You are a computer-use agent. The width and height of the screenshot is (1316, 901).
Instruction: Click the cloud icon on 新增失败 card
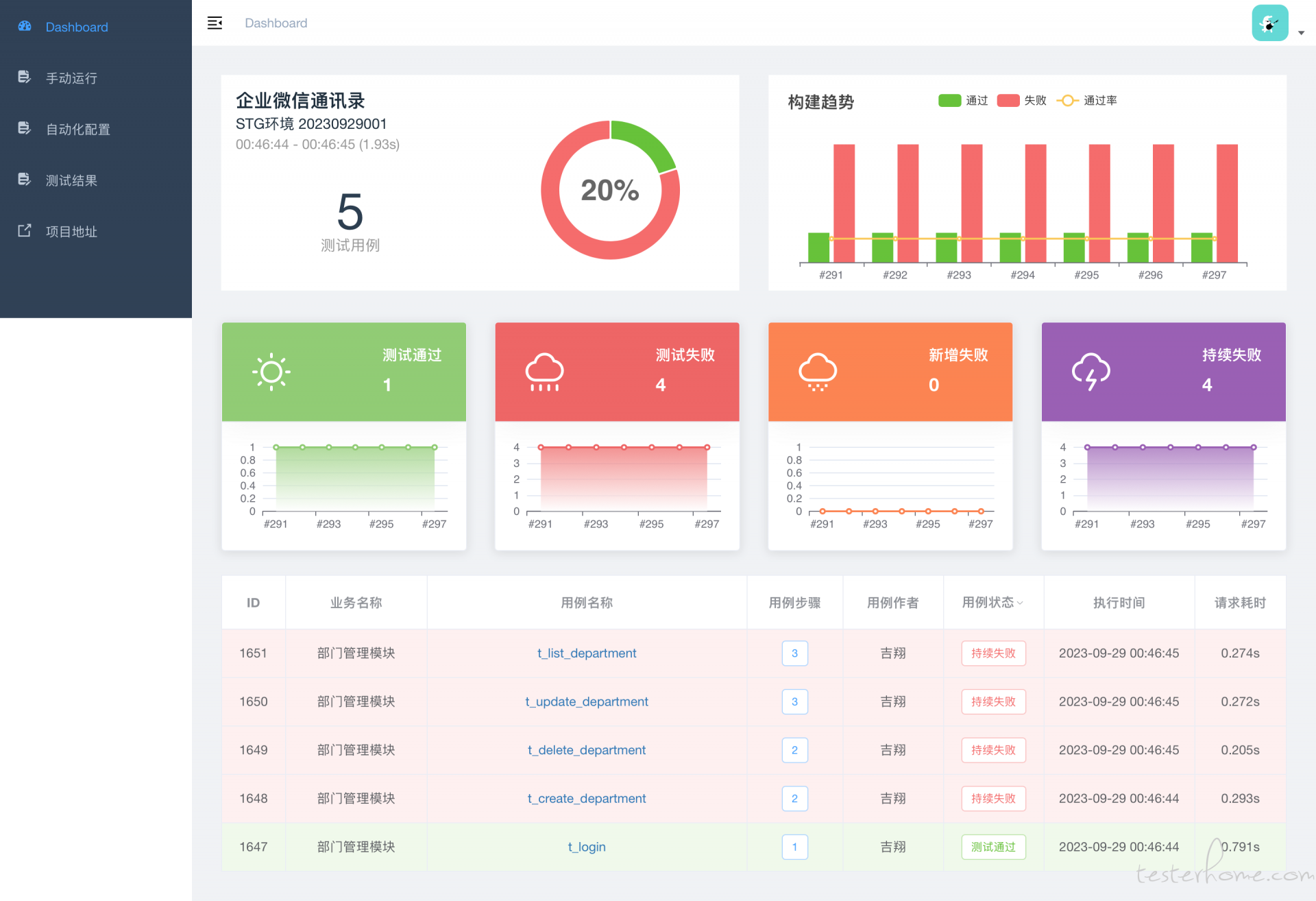click(818, 372)
